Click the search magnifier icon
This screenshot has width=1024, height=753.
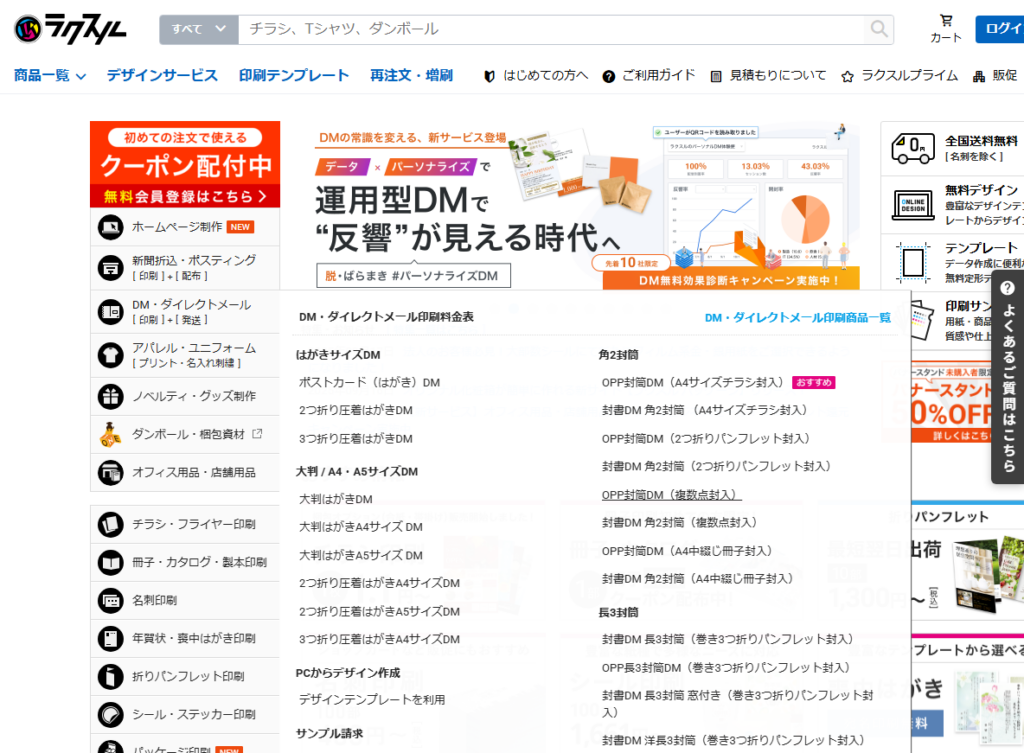879,29
